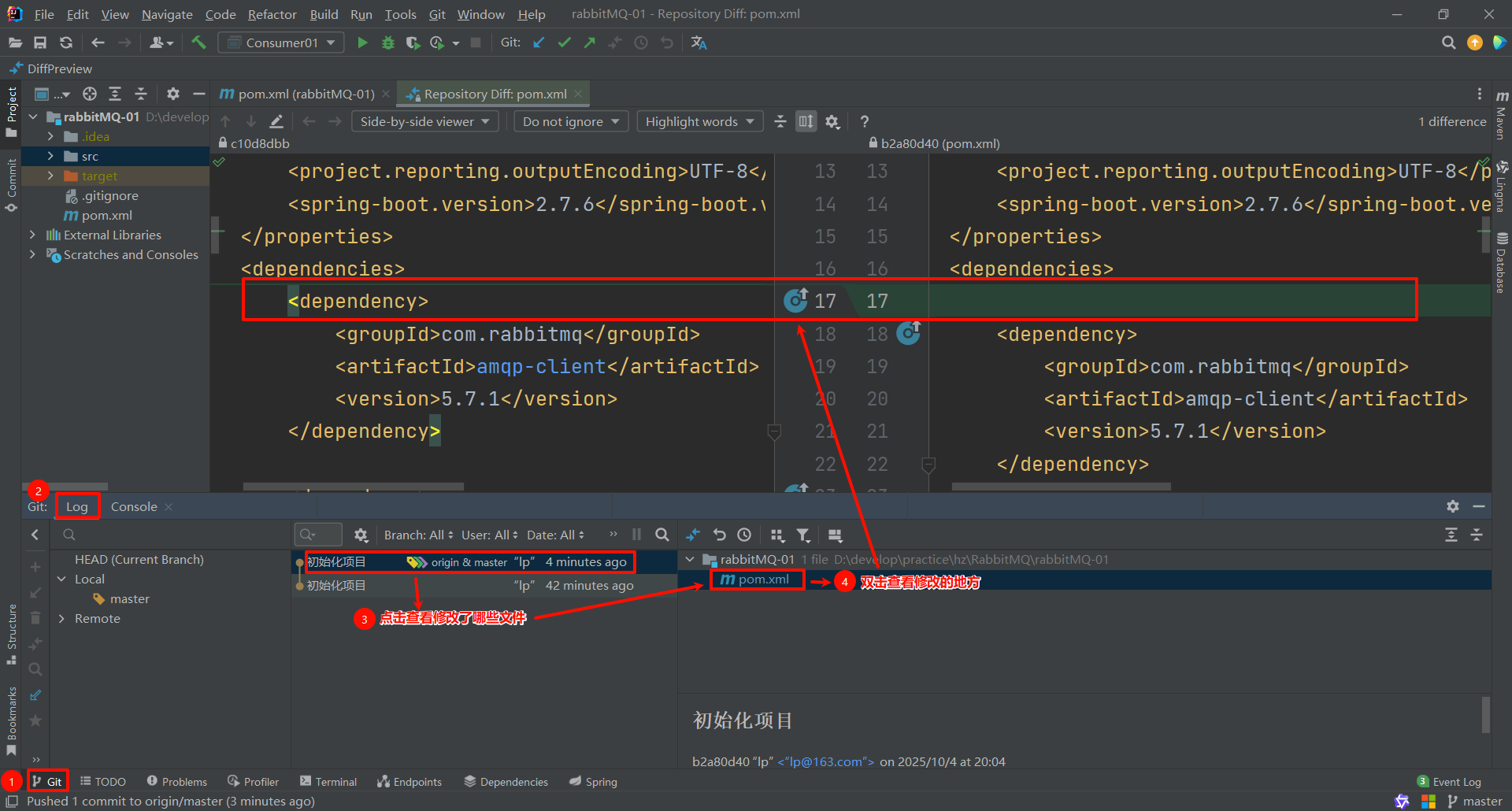Image resolution: width=1512 pixels, height=811 pixels.
Task: Open diff help question mark
Action: 865,121
